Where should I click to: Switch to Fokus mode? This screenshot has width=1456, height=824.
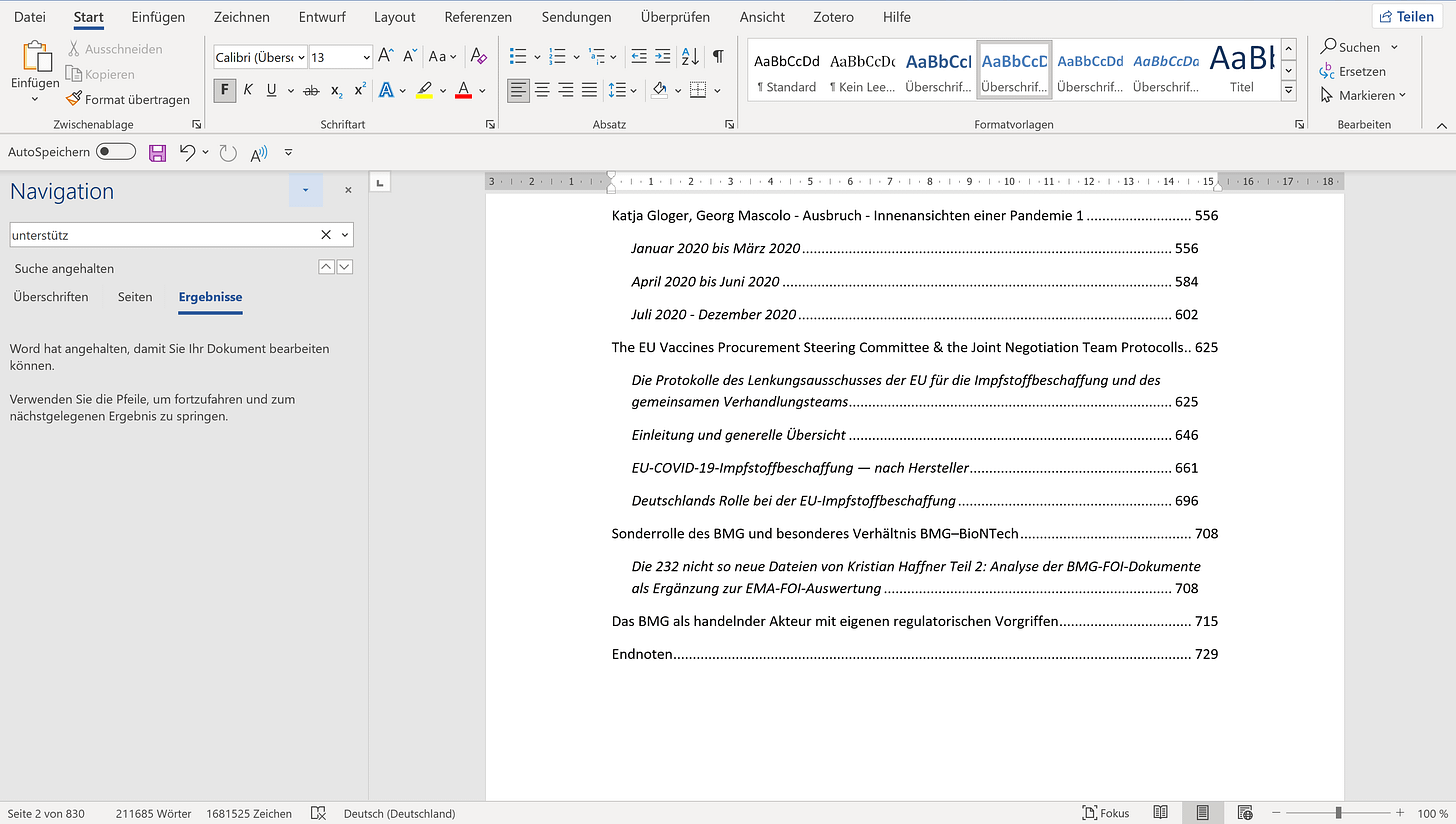(x=1106, y=813)
